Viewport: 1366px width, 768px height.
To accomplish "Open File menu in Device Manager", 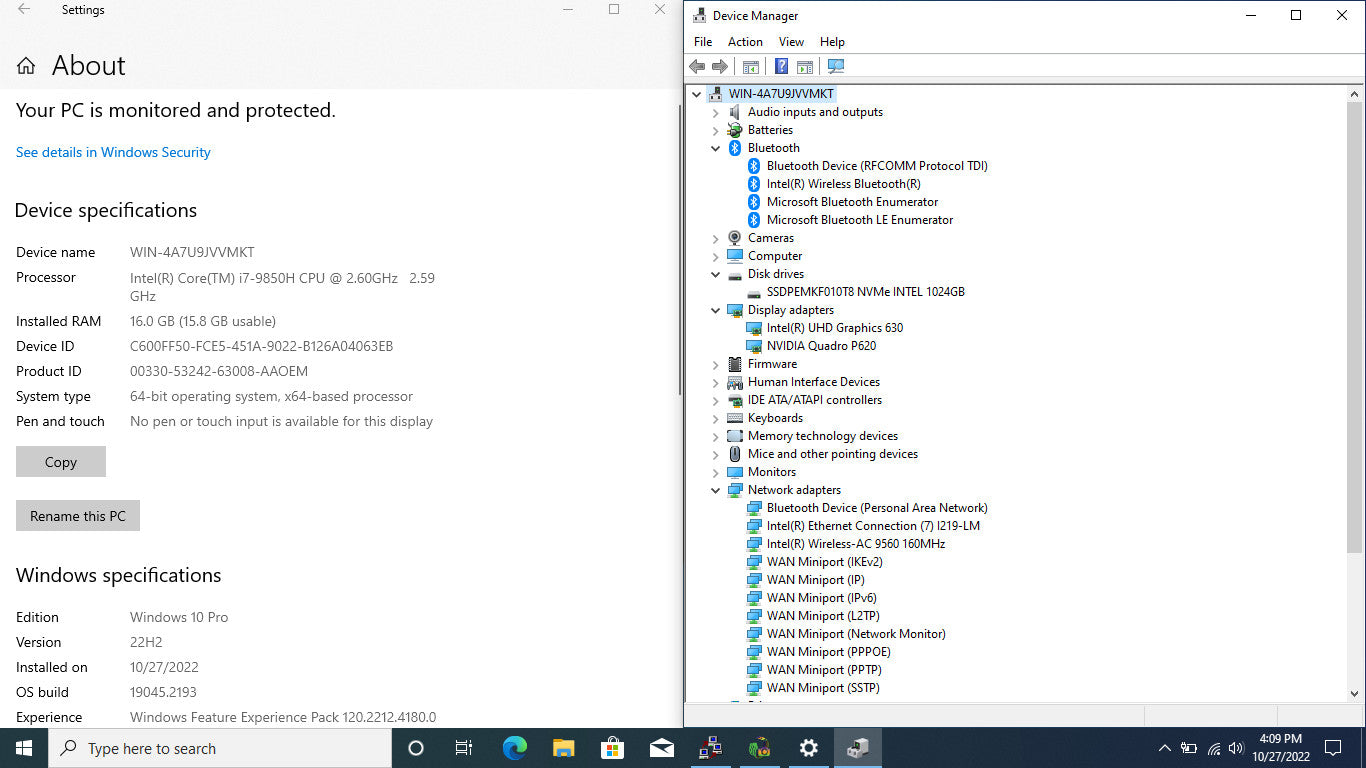I will coord(703,42).
